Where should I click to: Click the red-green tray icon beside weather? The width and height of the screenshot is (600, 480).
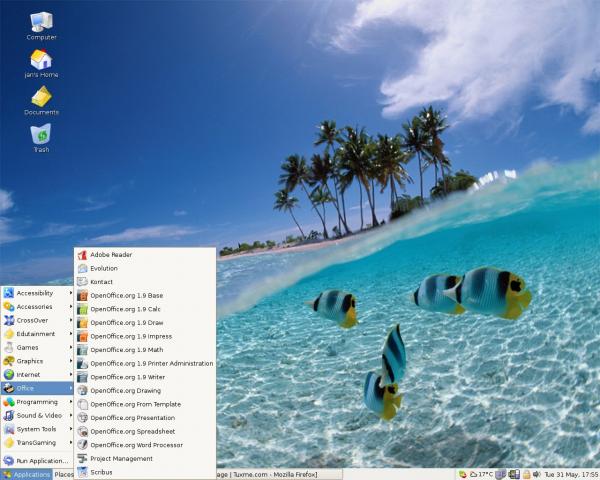click(x=463, y=475)
